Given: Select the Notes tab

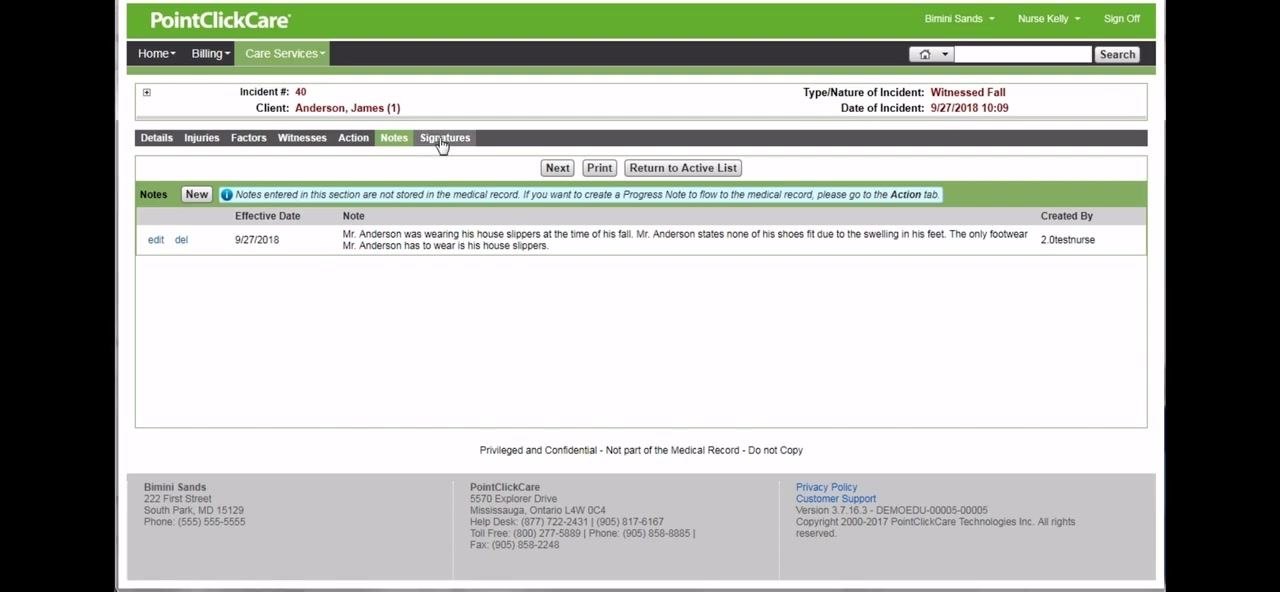Looking at the screenshot, I should (394, 138).
